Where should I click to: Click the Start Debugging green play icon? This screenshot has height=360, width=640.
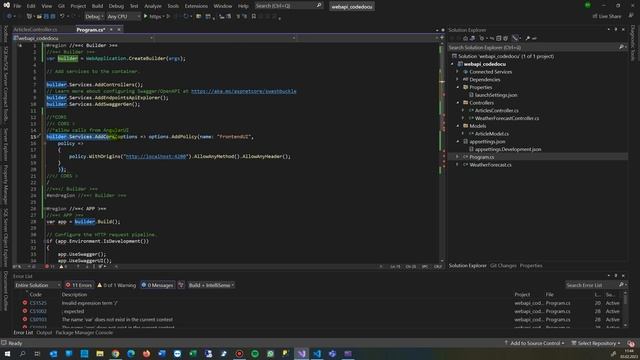click(x=146, y=16)
